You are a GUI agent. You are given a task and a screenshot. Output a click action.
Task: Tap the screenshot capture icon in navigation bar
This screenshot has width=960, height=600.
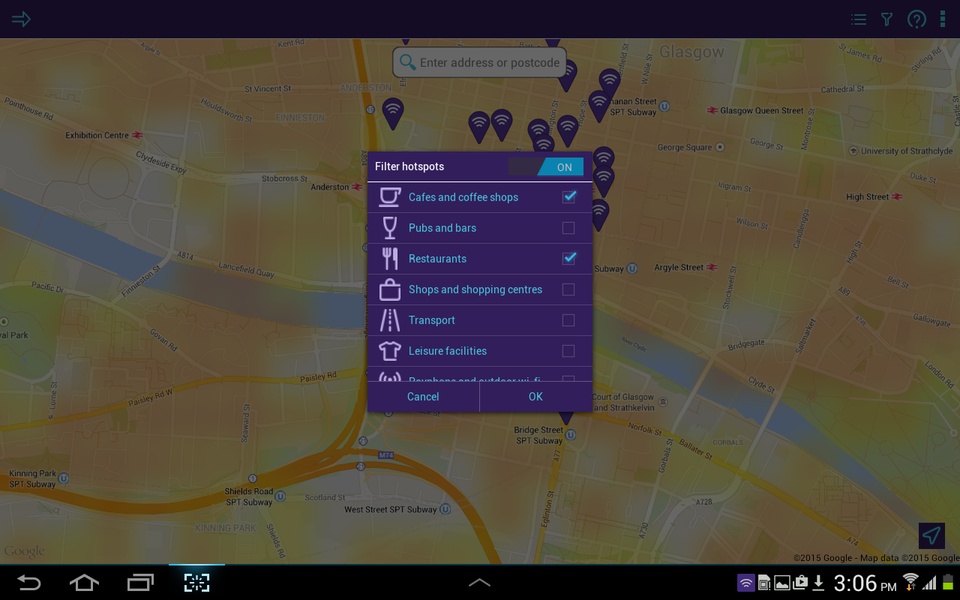[x=197, y=582]
